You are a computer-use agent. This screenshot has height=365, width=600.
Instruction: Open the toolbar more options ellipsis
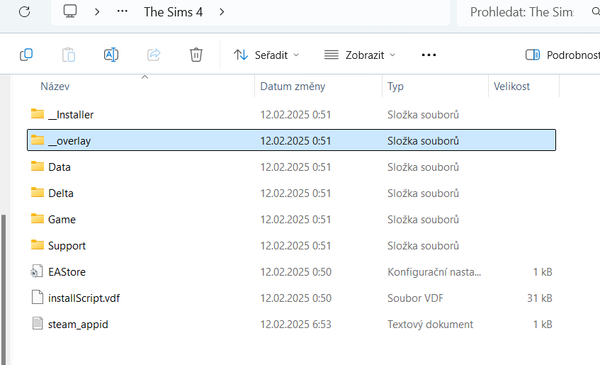429,55
